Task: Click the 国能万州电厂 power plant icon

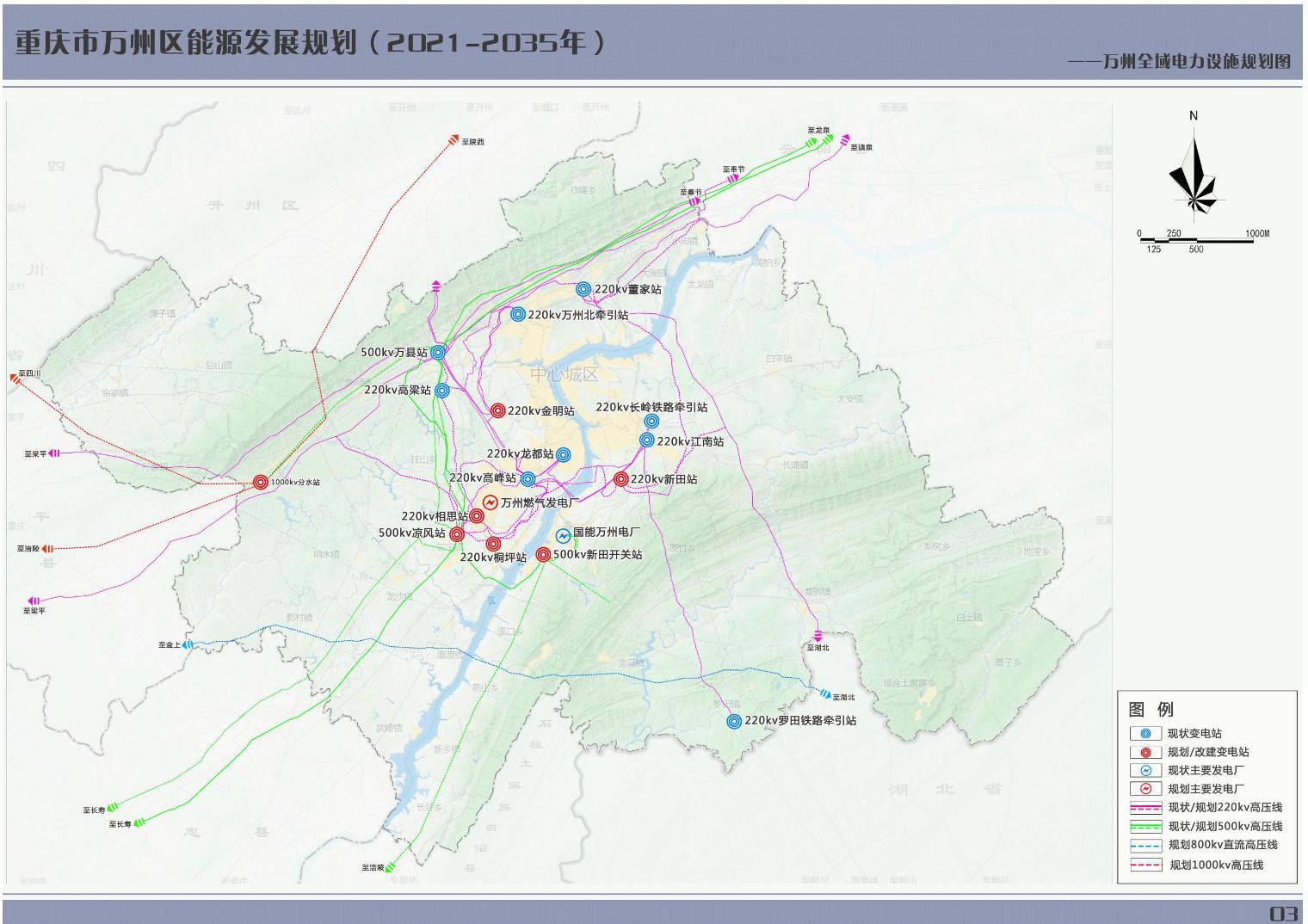Action: pyautogui.click(x=563, y=535)
